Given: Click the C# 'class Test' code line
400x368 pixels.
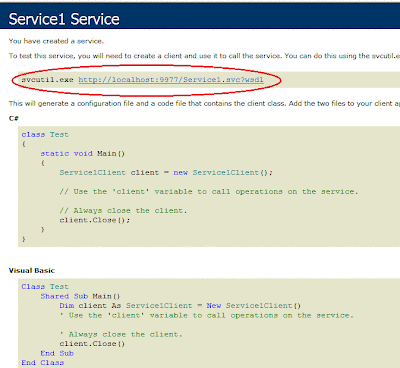Looking at the screenshot, I should point(45,134).
